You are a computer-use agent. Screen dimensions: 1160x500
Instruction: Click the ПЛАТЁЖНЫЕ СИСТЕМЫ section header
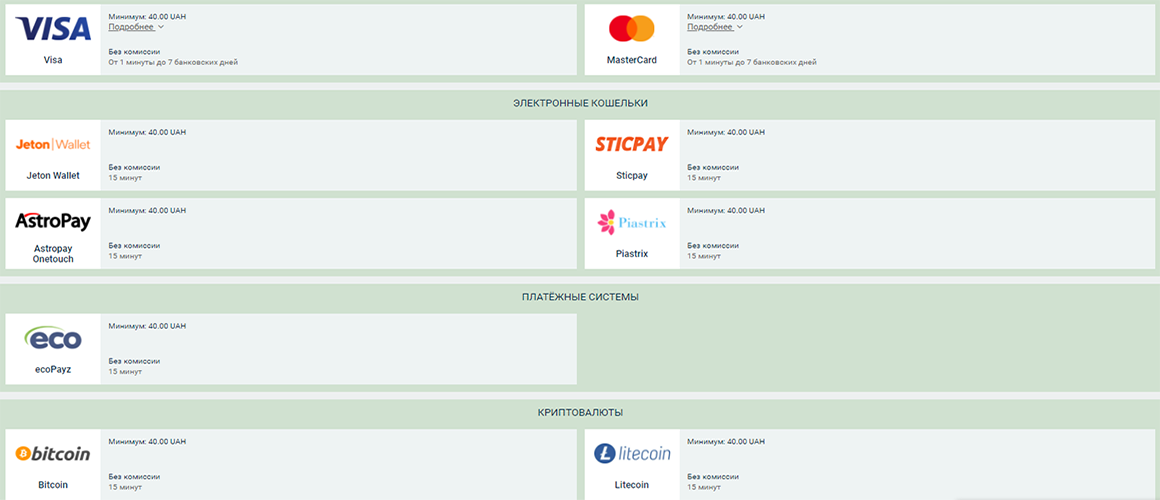tap(580, 297)
